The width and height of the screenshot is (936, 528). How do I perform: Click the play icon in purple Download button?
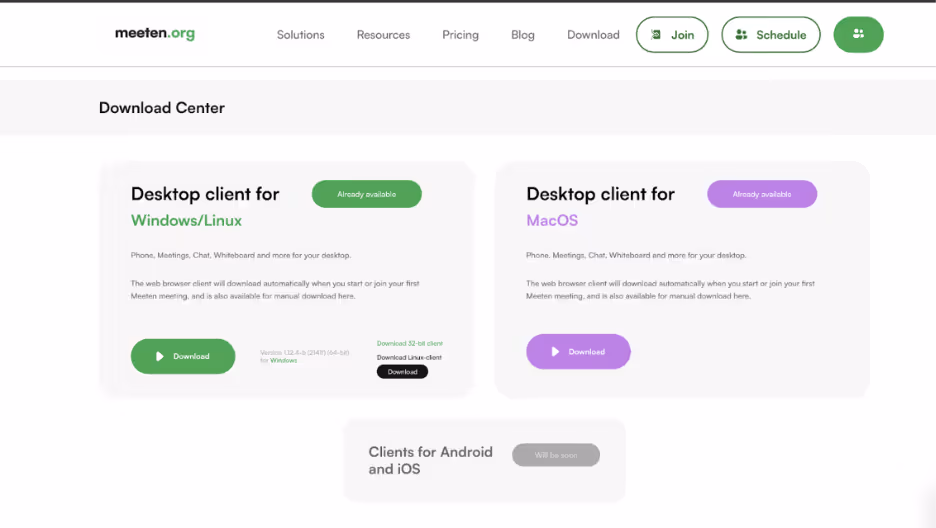(555, 351)
